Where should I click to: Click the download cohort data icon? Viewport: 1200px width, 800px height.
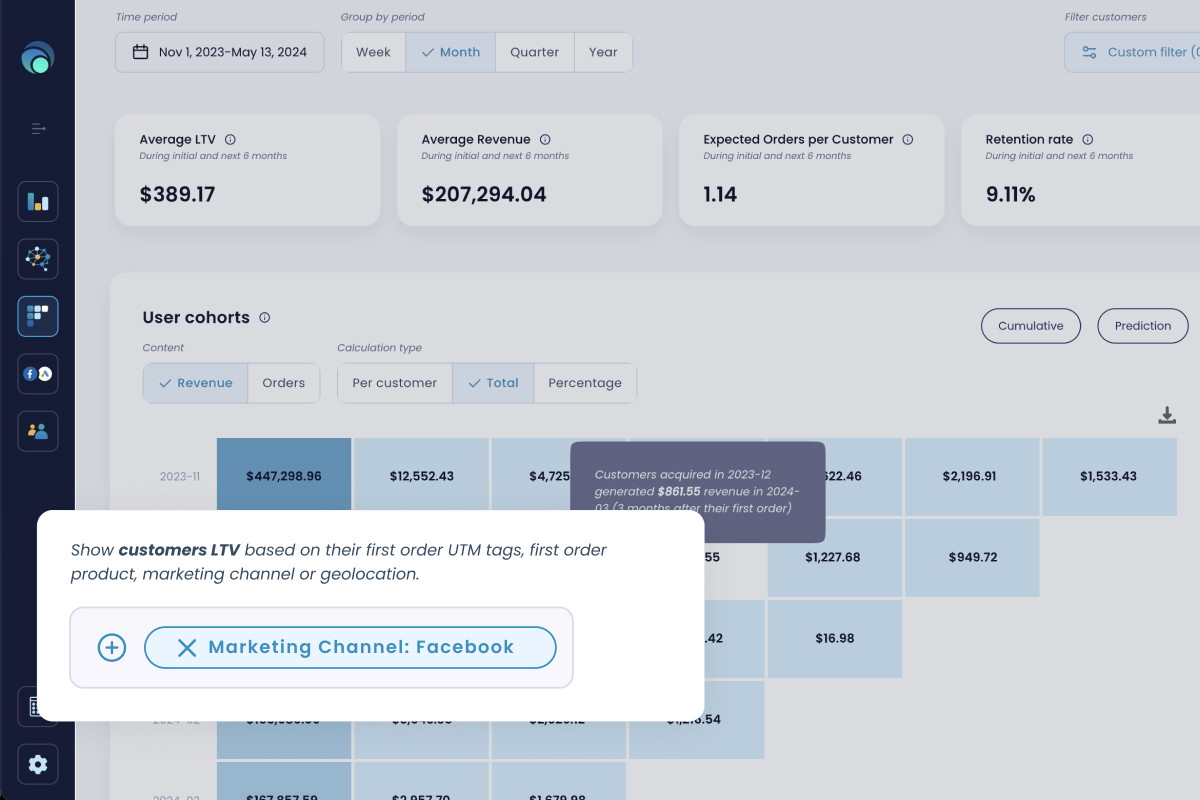[1166, 415]
